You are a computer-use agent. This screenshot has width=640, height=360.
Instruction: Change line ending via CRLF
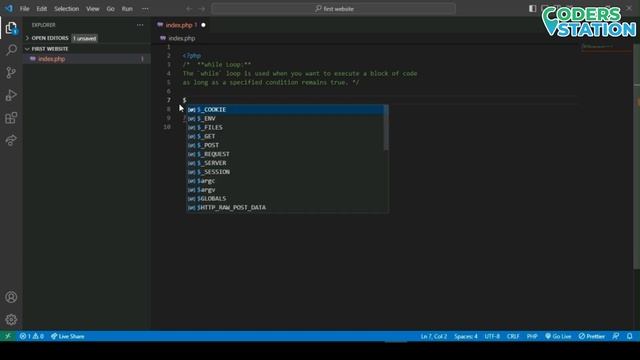[513, 336]
